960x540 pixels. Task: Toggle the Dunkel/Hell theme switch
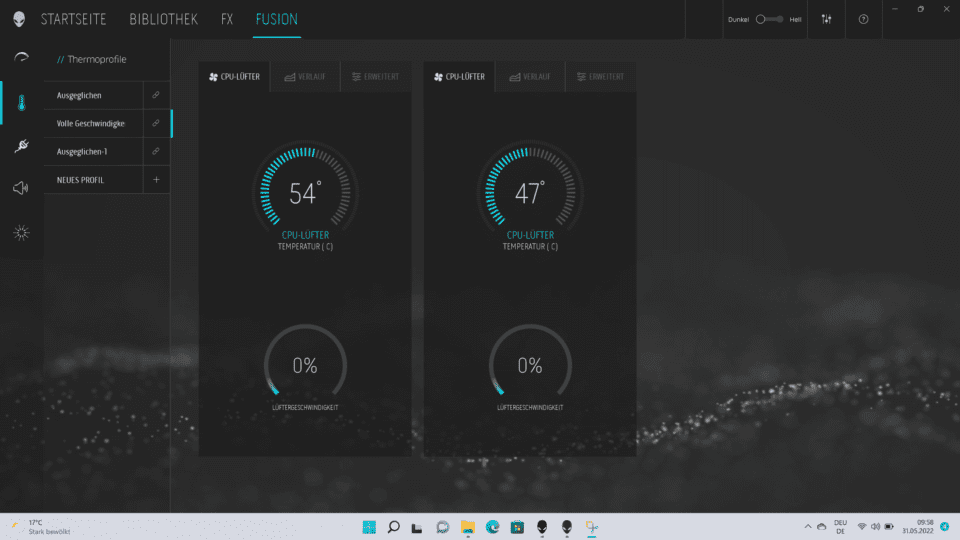768,19
